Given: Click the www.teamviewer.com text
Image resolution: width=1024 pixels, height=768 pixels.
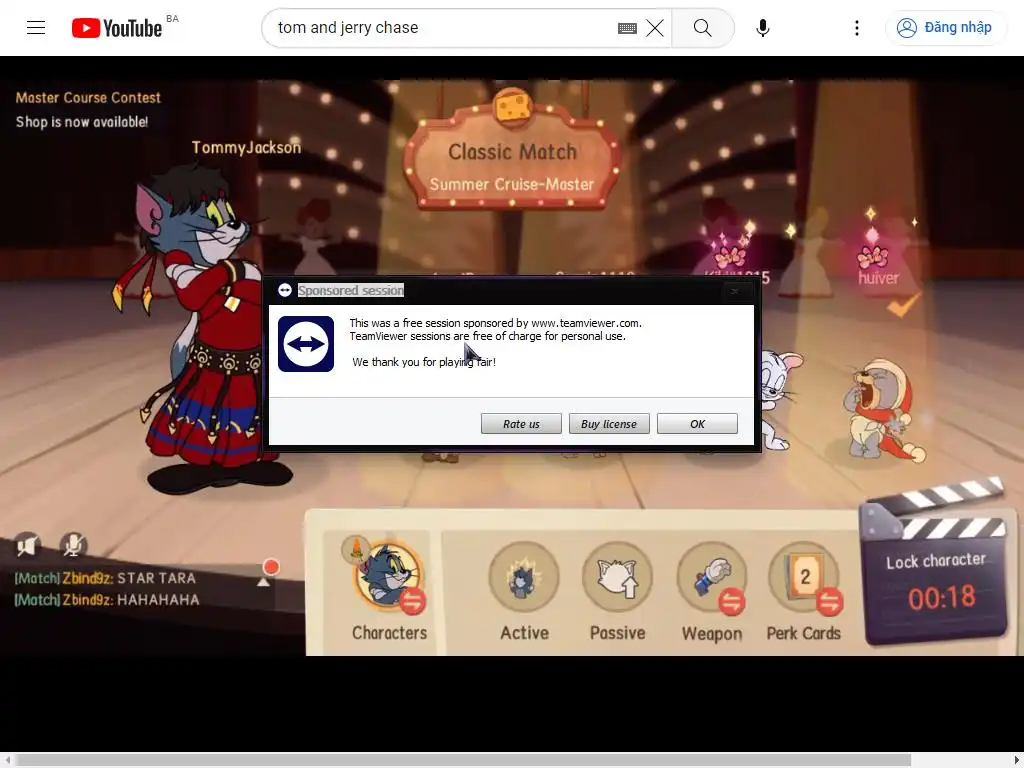Looking at the screenshot, I should [586, 323].
